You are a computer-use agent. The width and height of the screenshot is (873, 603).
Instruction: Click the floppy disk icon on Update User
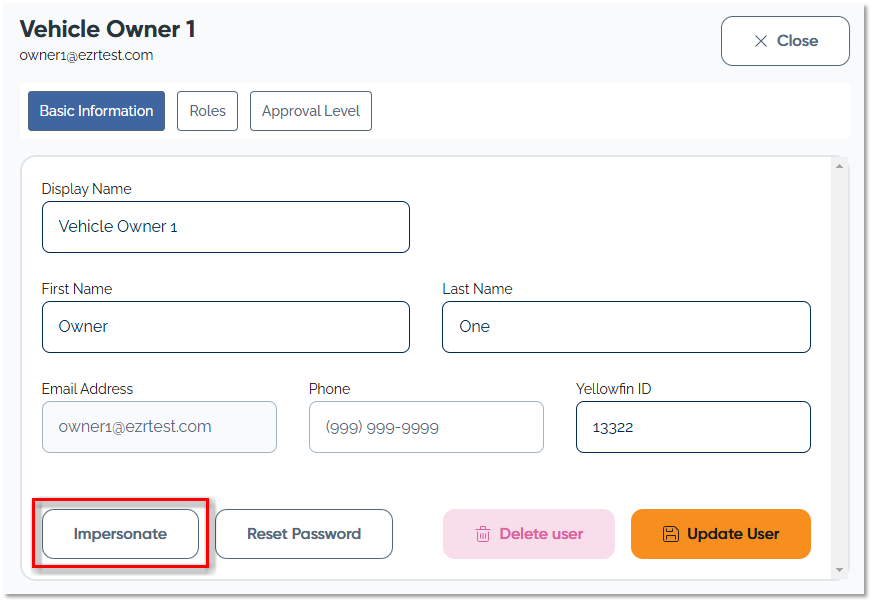tap(671, 534)
